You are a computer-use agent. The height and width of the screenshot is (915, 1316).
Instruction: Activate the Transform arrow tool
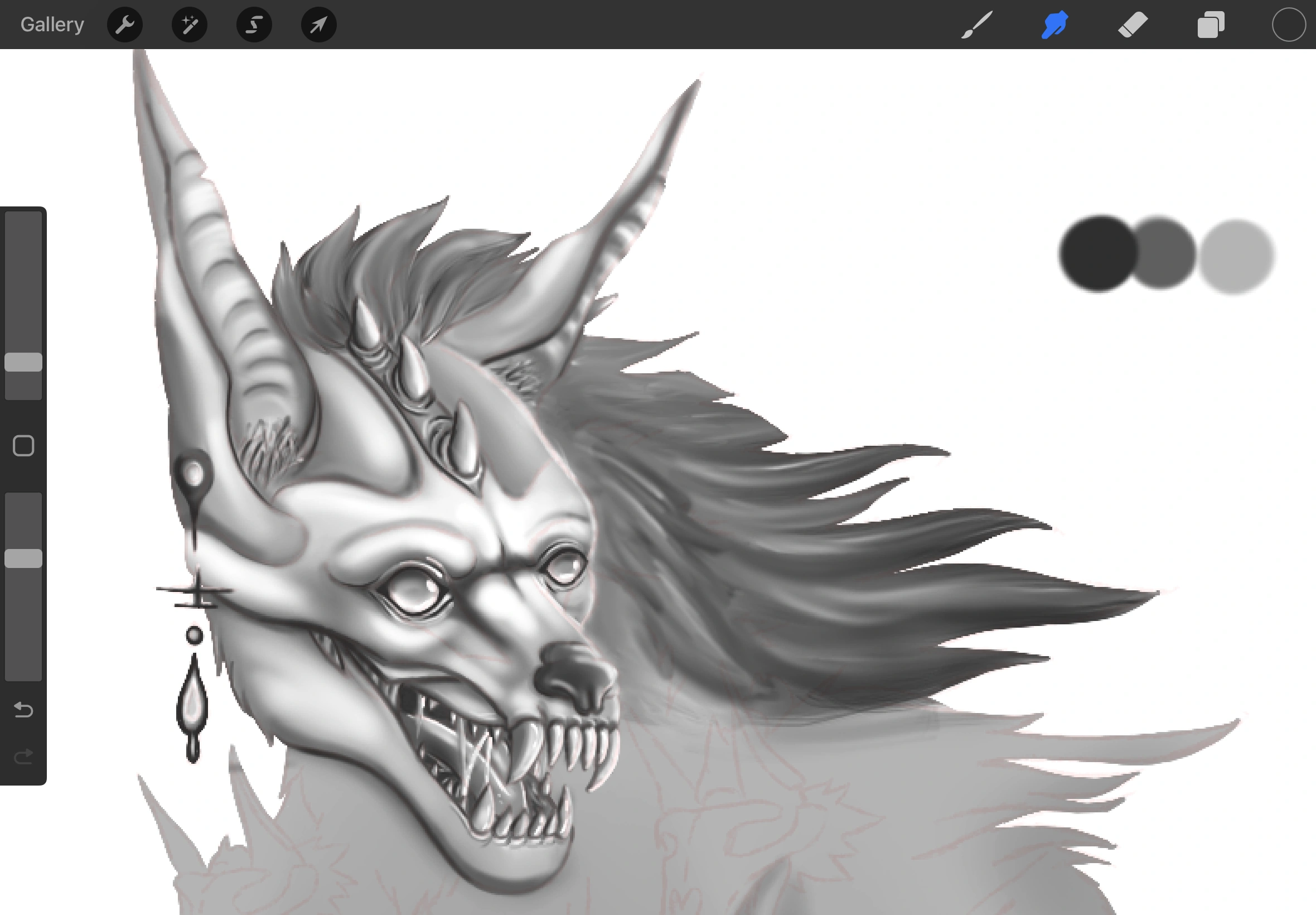tap(318, 25)
